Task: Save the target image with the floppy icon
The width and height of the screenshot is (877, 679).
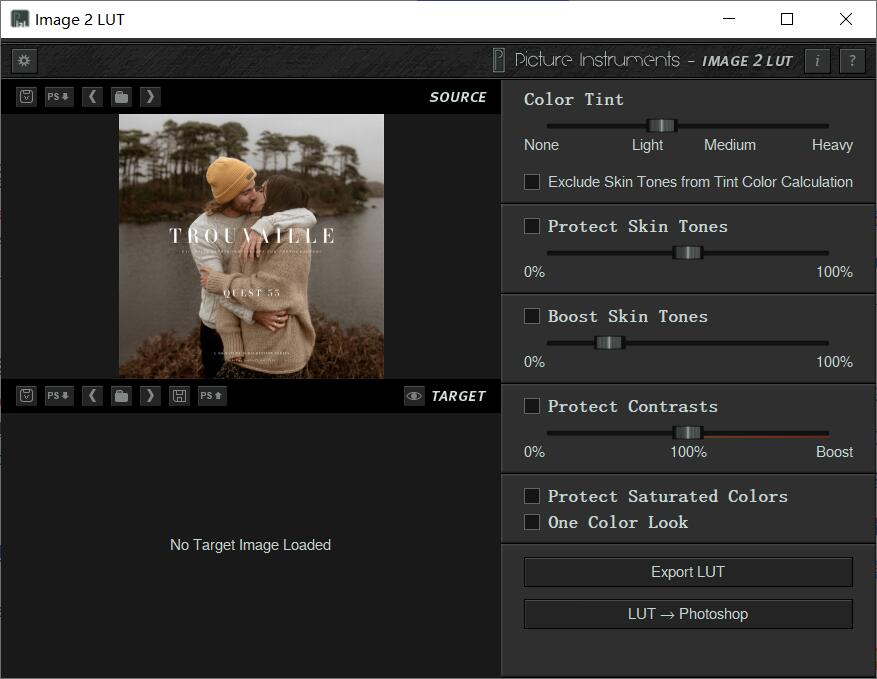Action: pyautogui.click(x=179, y=395)
